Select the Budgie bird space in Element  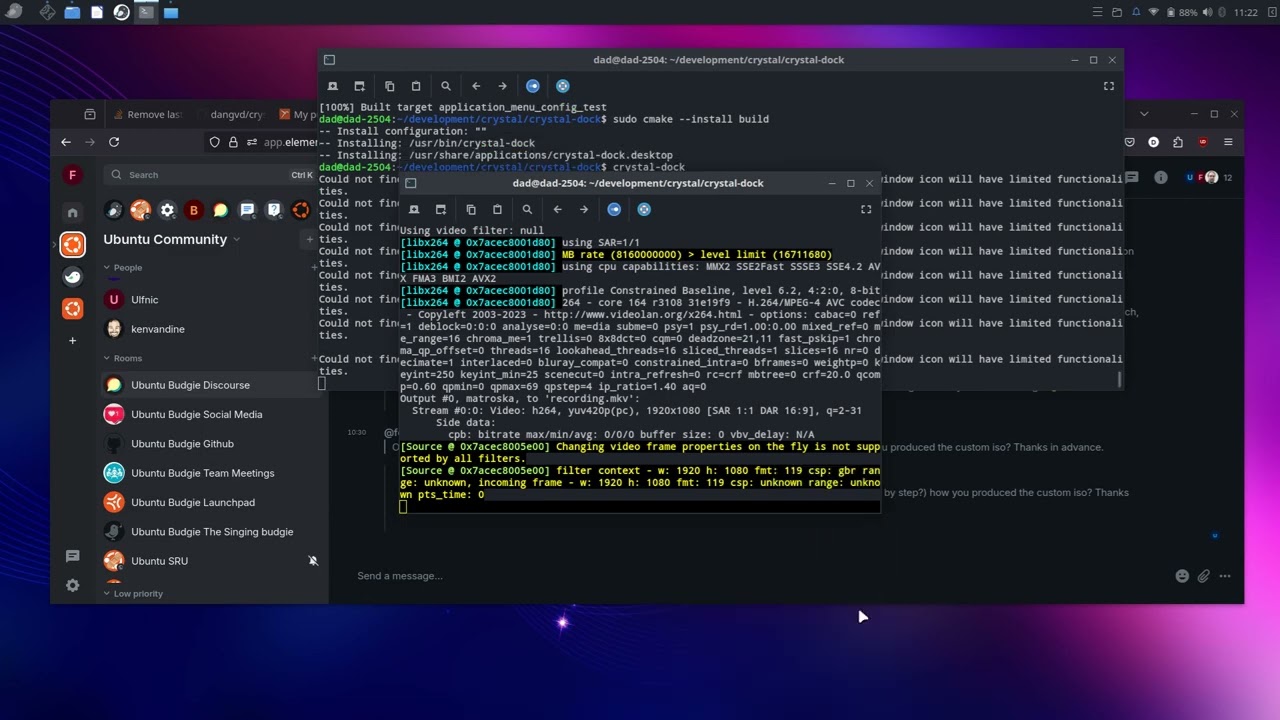[x=72, y=277]
